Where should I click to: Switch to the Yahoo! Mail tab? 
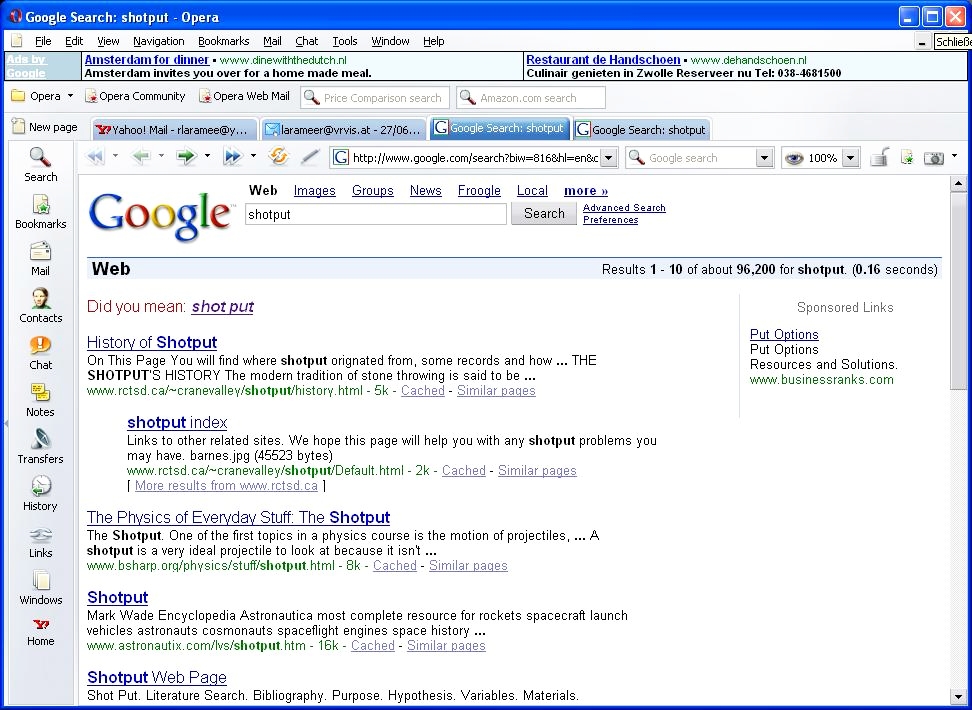(x=173, y=130)
